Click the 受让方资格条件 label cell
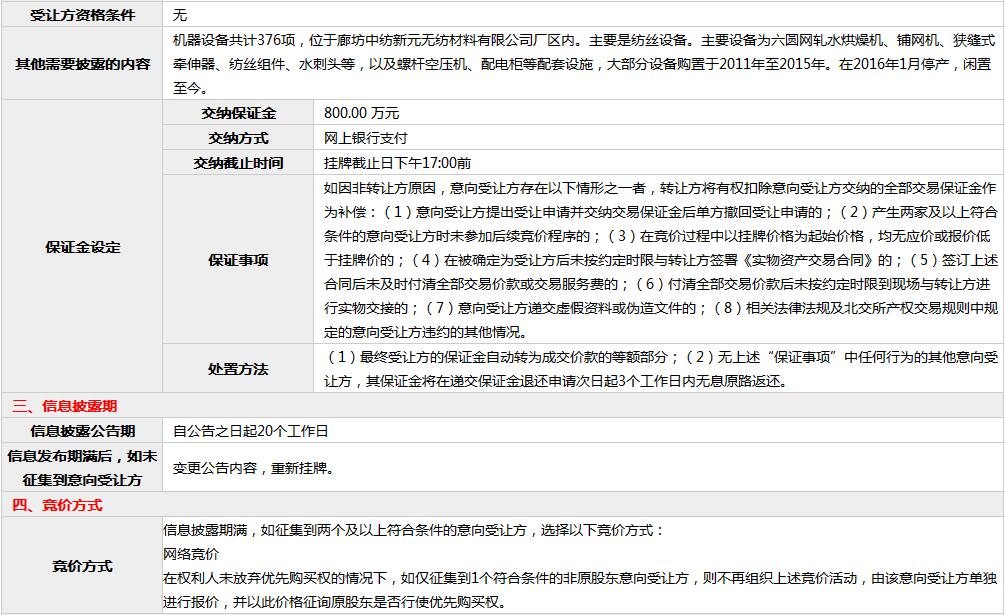 (82, 15)
